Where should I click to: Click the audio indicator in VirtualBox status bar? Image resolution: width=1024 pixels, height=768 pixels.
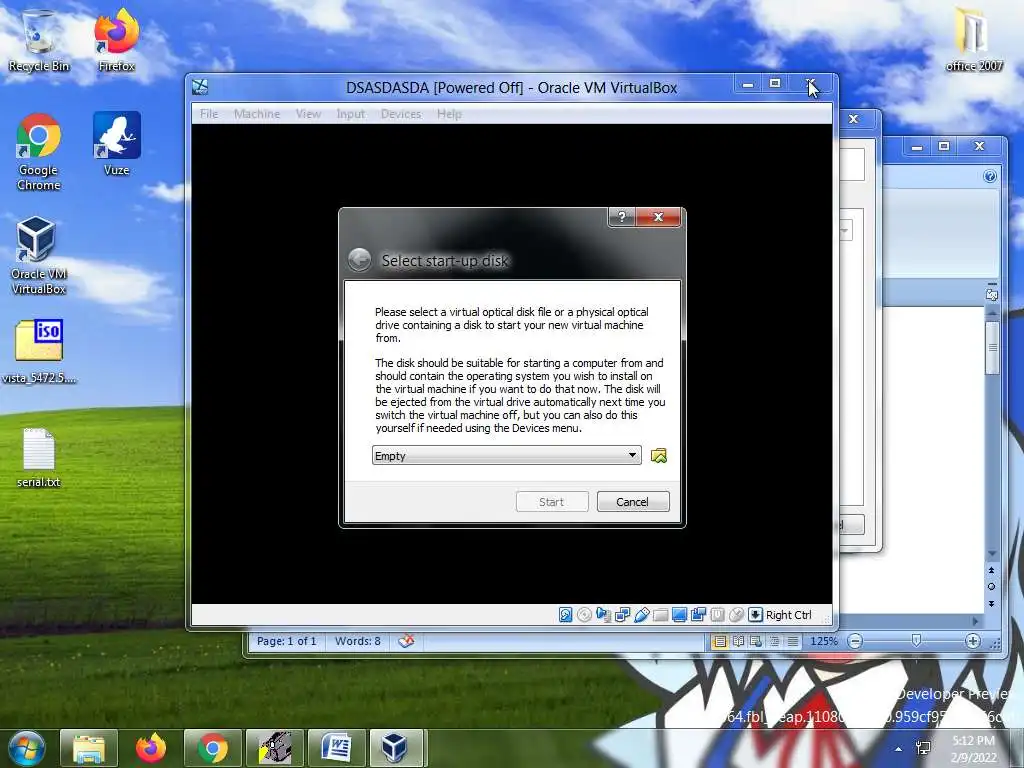(x=603, y=615)
